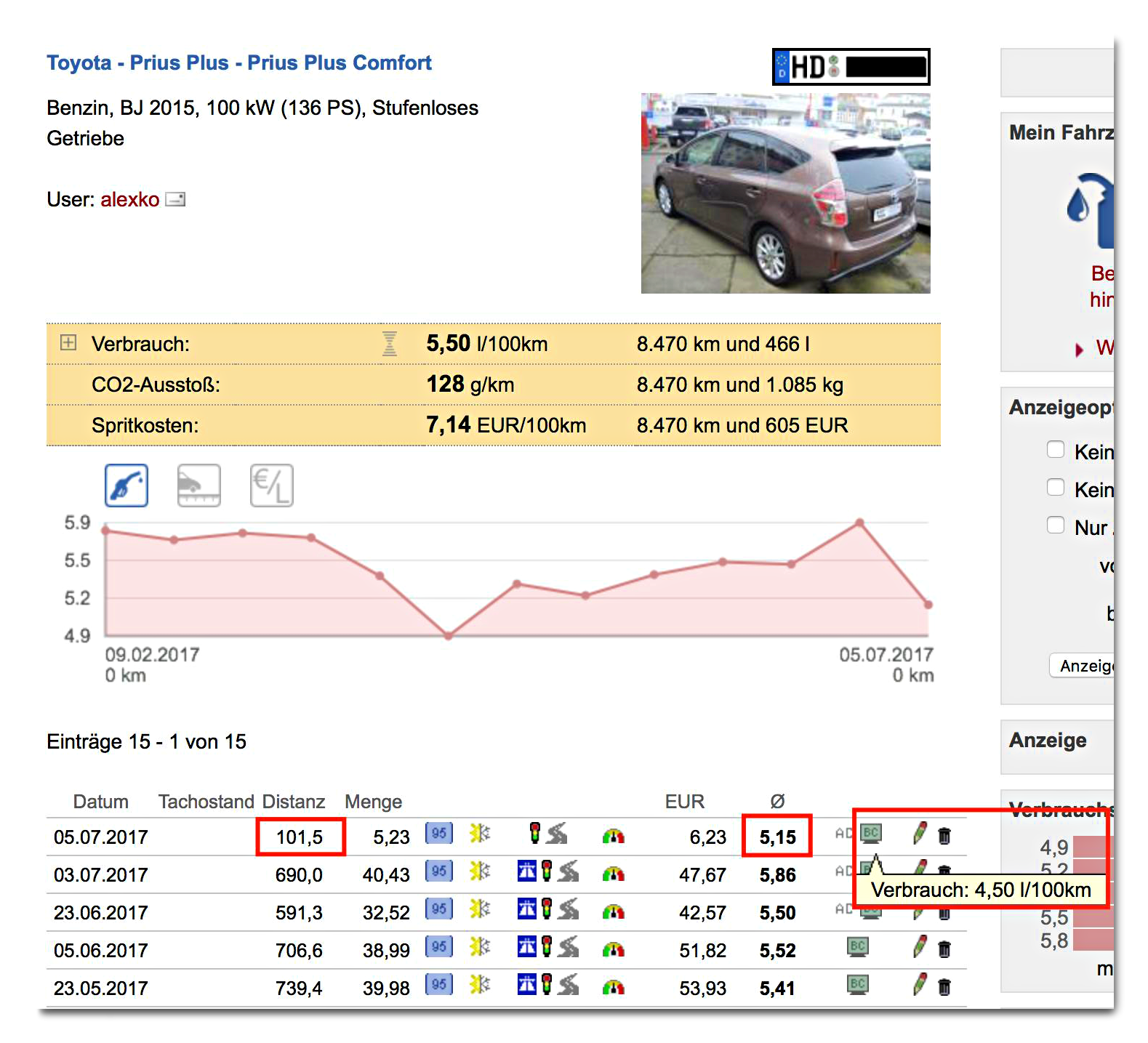Edit the 05.07.2017 entry with pencil icon
This screenshot has width=1148, height=1043.
coord(920,833)
